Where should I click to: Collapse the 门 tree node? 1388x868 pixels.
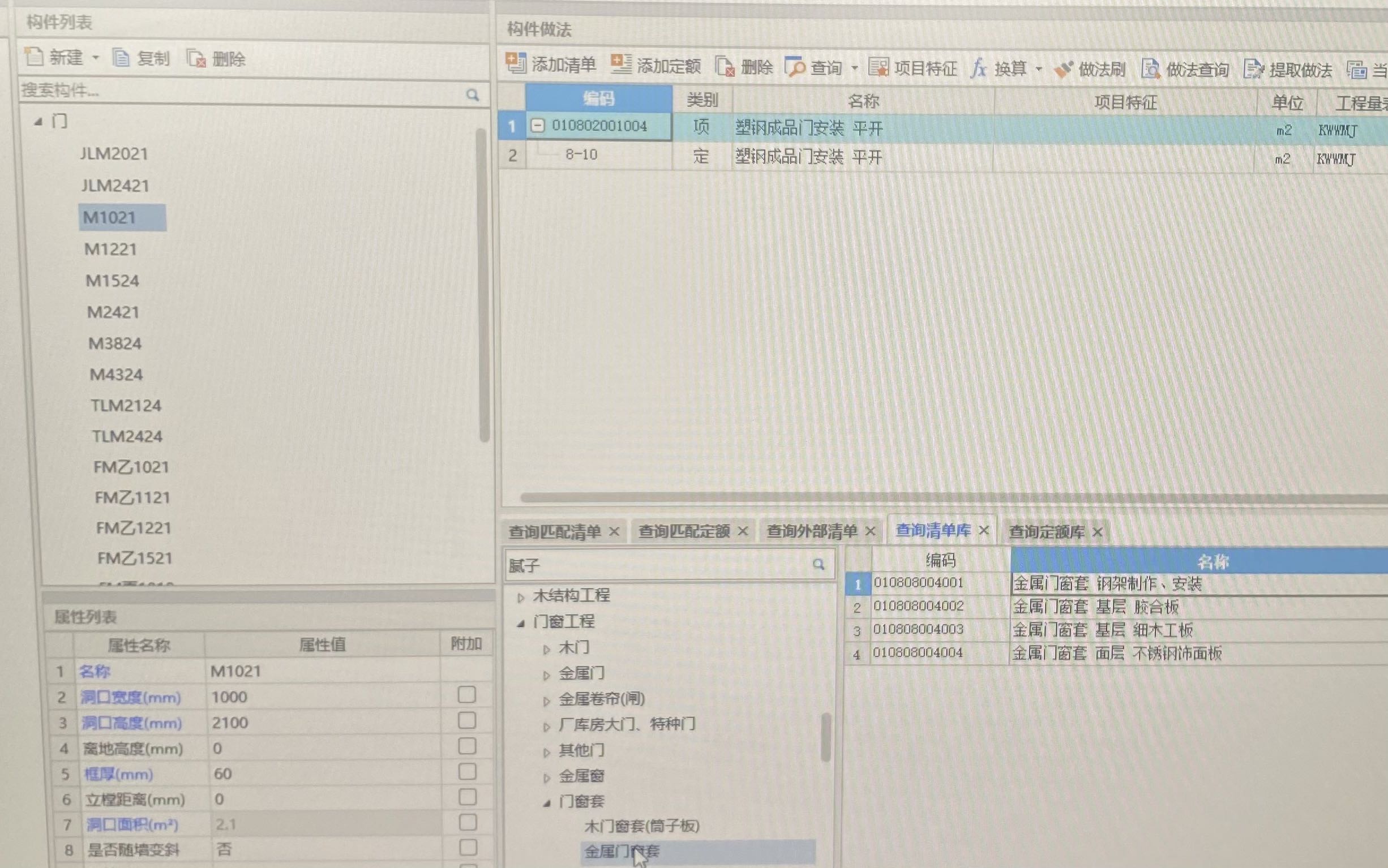click(38, 121)
